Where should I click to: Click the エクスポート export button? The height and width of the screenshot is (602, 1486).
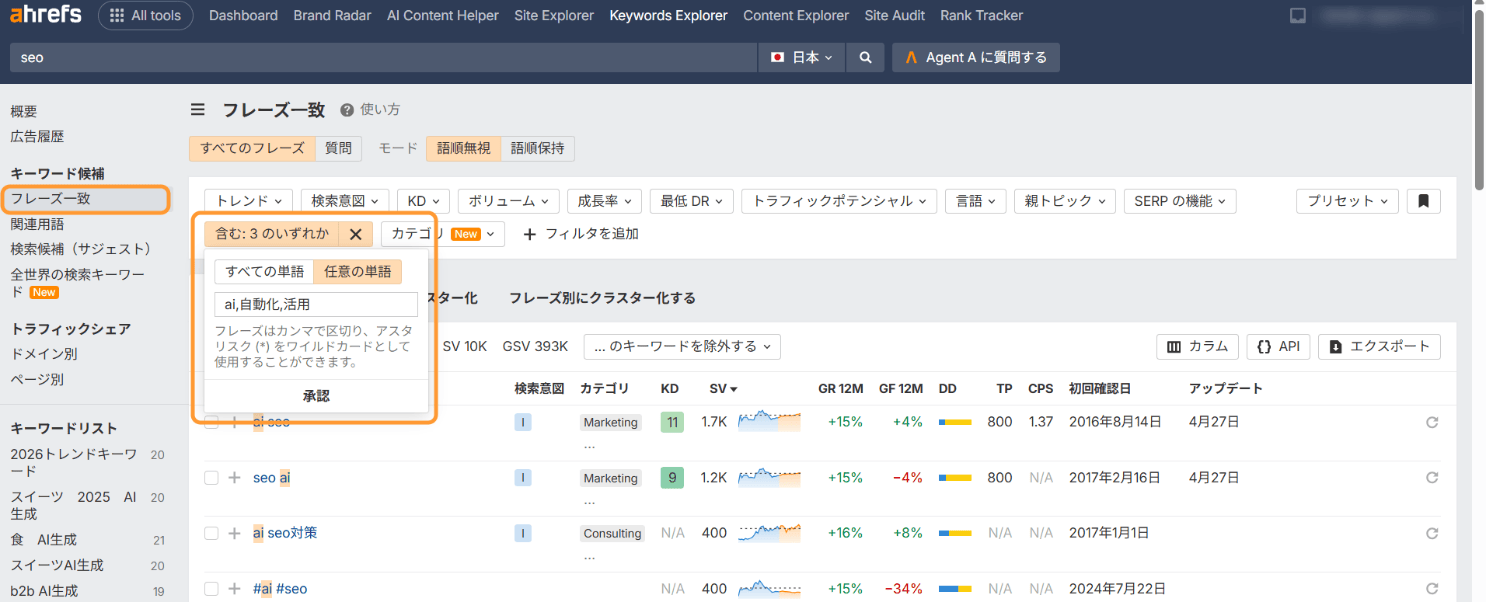(1379, 347)
